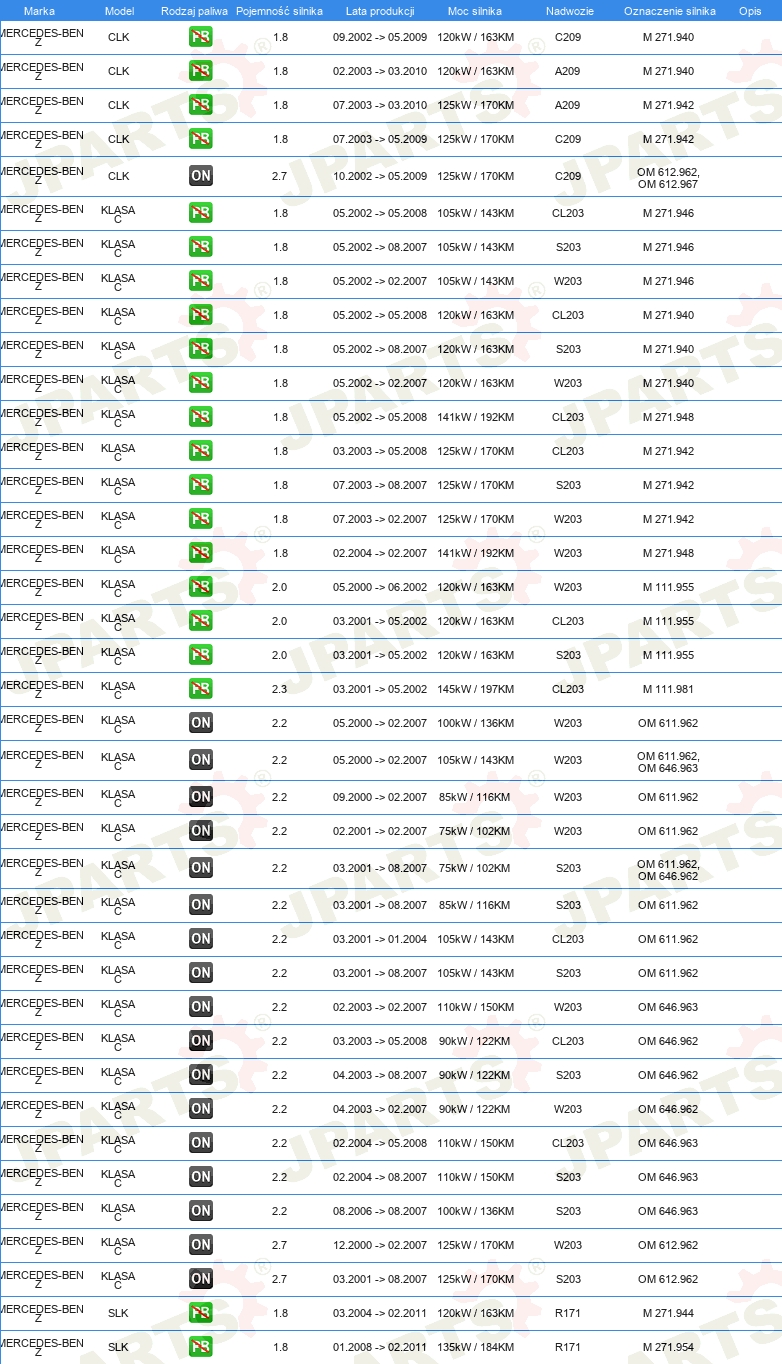The height and width of the screenshot is (1364, 782).
Task: Select production years 01.2008 -> 02.2011
Action: click(380, 1346)
